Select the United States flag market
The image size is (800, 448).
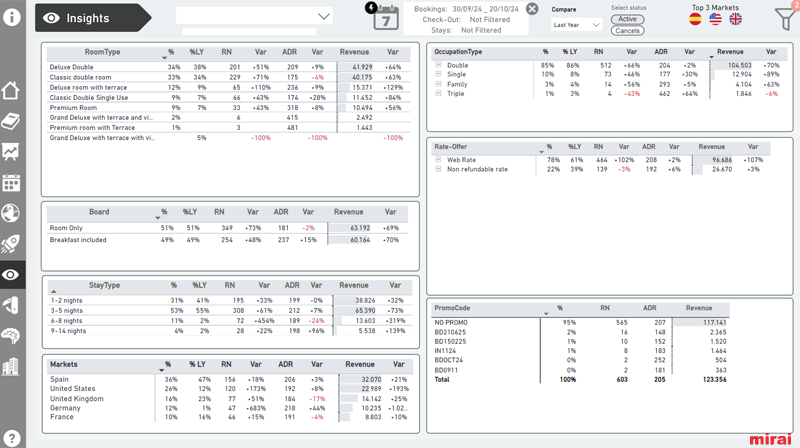(715, 19)
